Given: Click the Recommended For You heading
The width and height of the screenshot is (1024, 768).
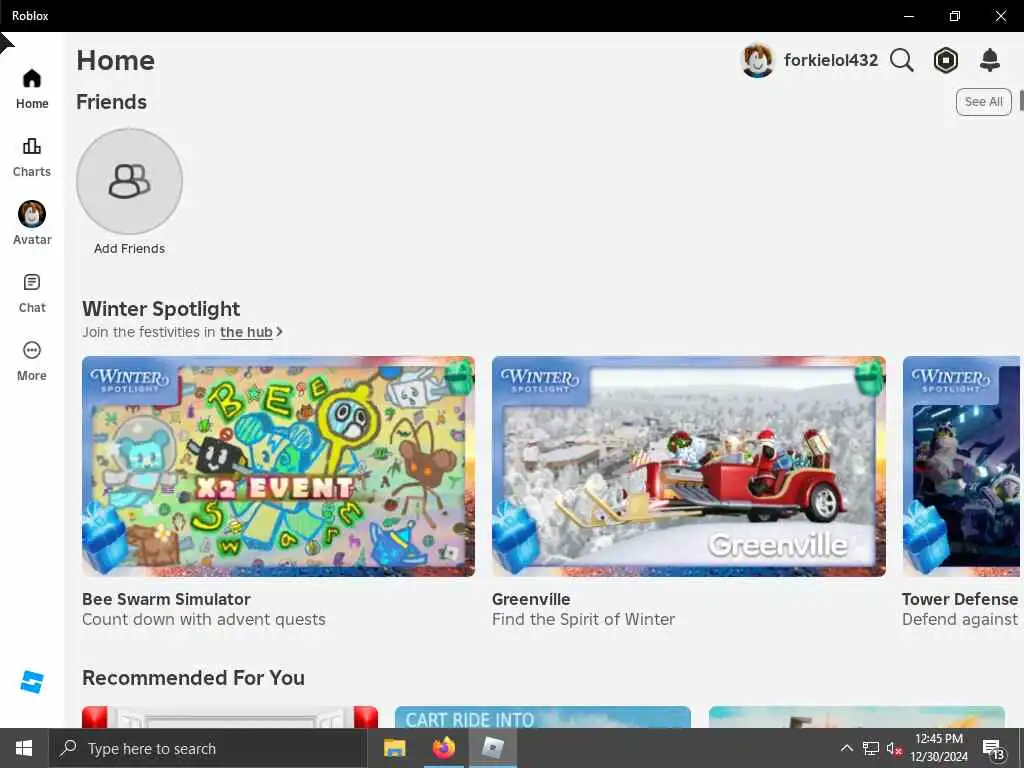Looking at the screenshot, I should tap(193, 678).
